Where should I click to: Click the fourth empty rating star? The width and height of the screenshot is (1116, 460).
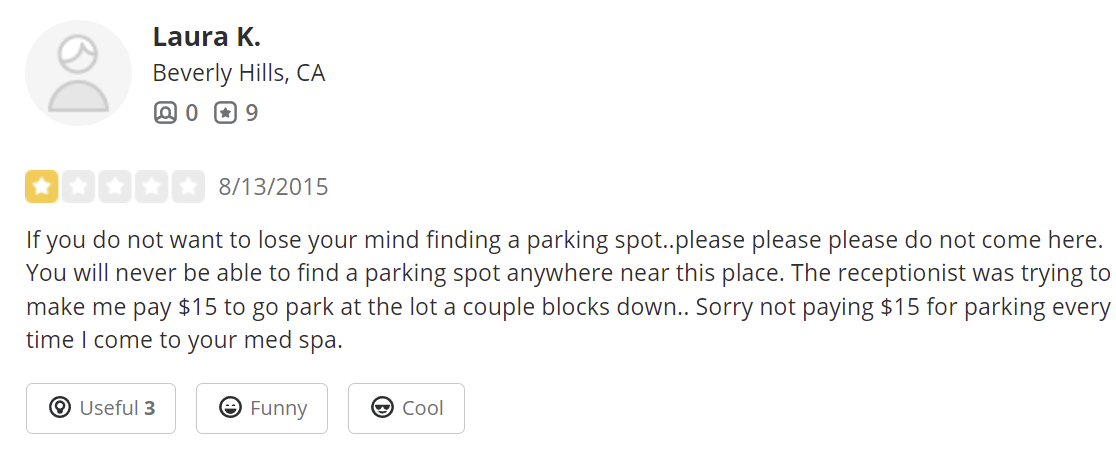(x=151, y=187)
